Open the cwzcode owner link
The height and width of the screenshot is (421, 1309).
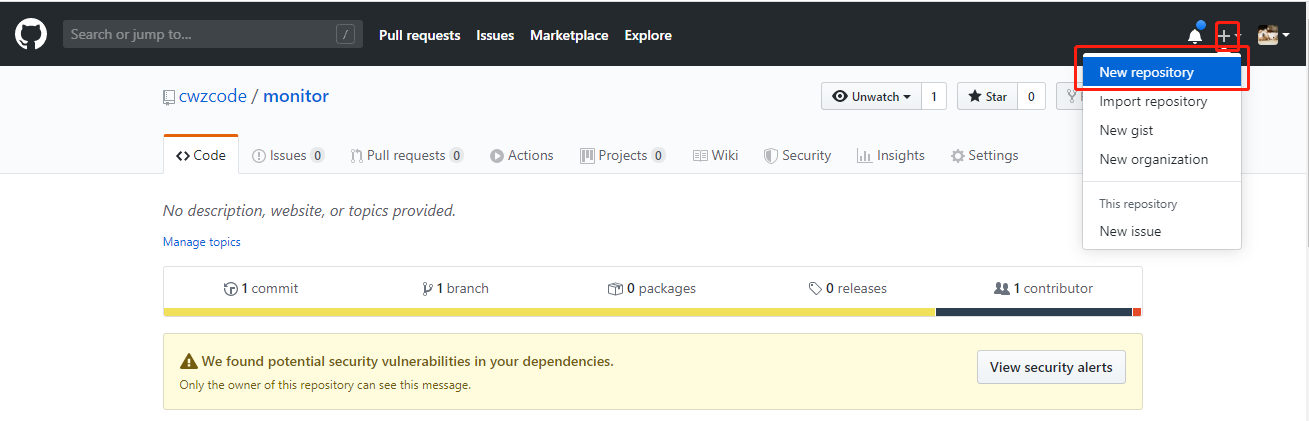213,96
